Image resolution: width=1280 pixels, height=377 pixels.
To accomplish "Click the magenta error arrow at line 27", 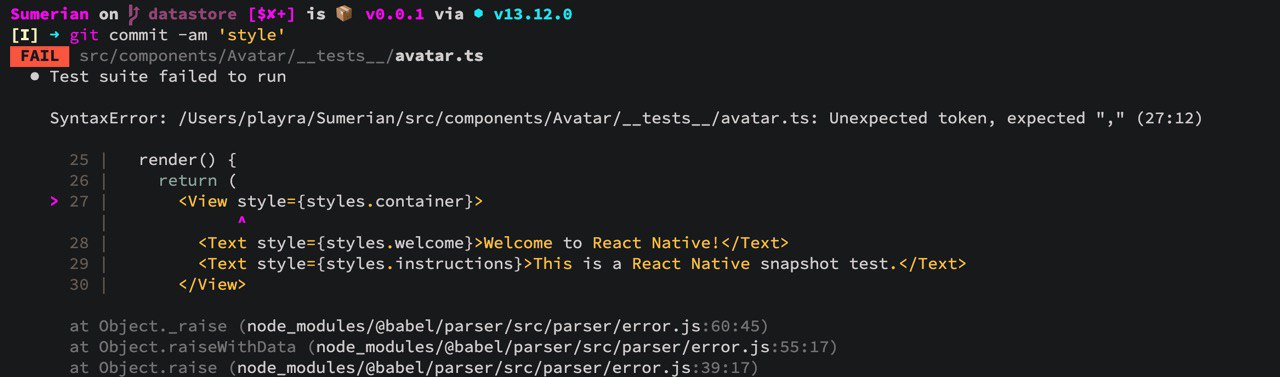I will 54,202.
